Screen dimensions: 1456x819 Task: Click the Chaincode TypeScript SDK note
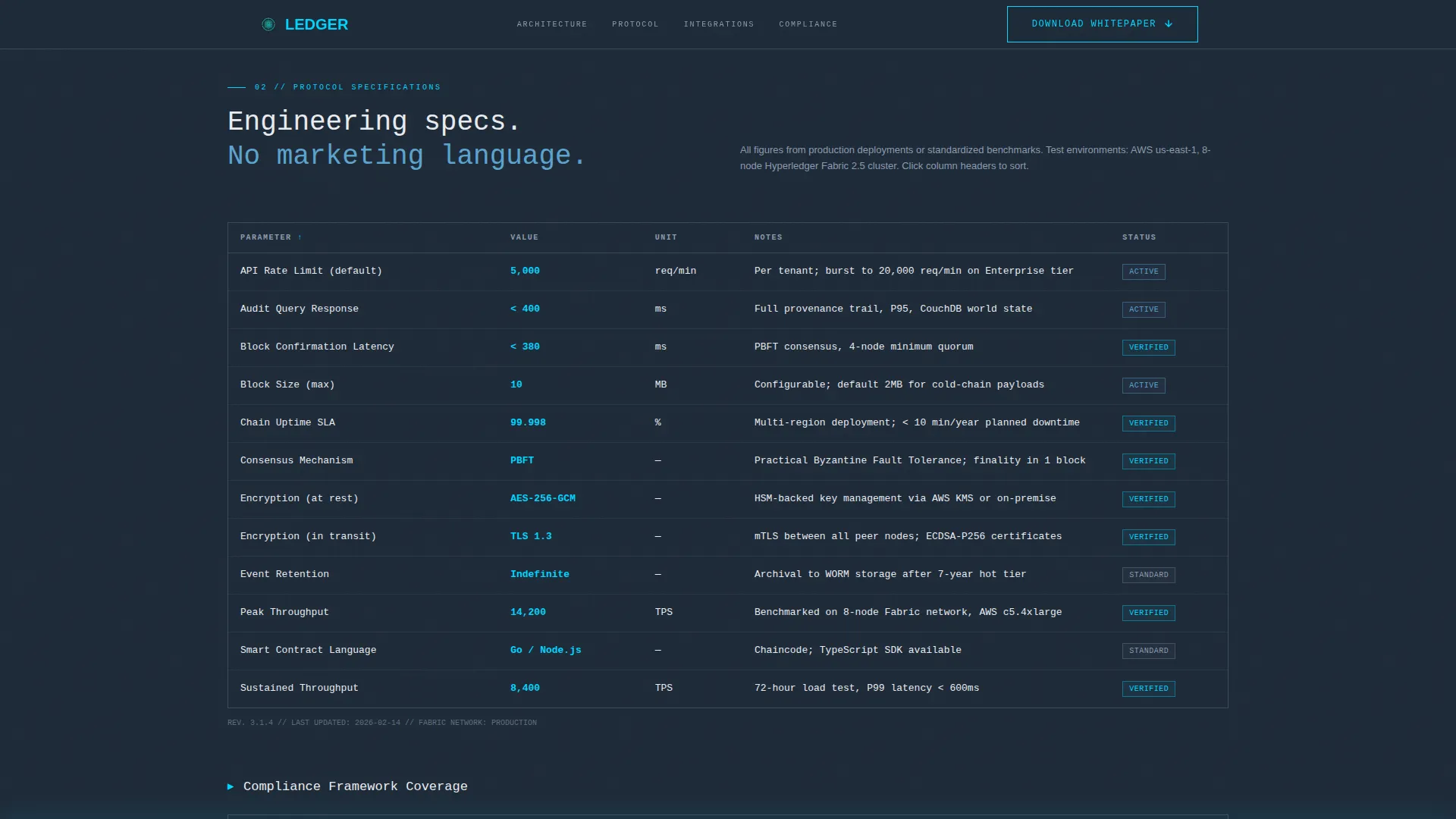pyautogui.click(x=858, y=650)
